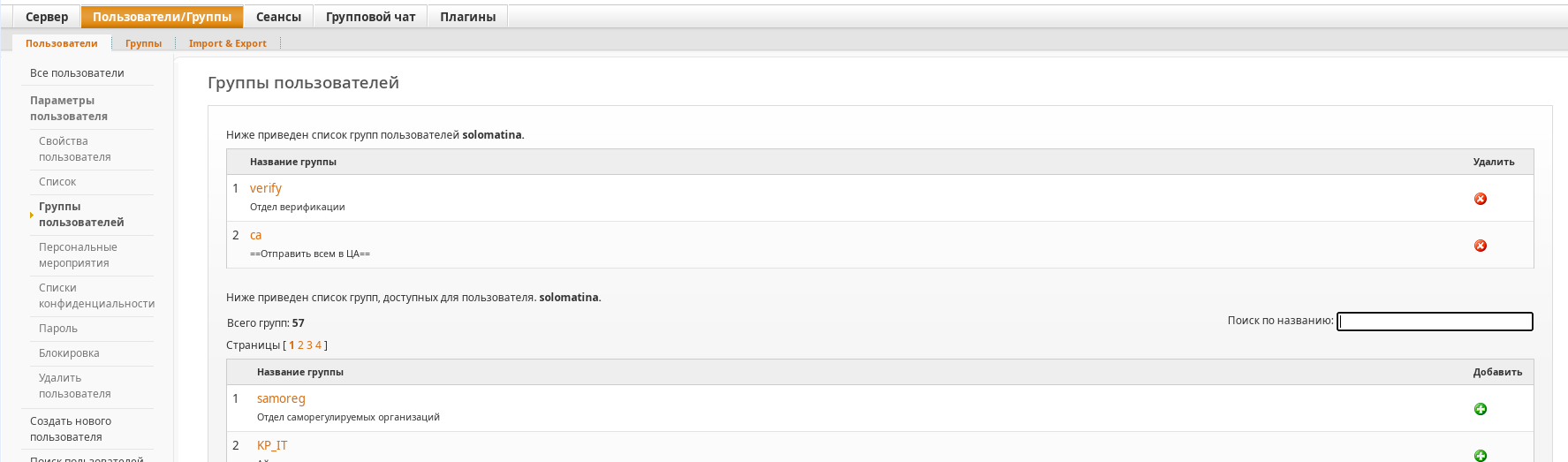This screenshot has width=1568, height=462.
Task: Select Все пользователи in the sidebar
Action: 77,73
